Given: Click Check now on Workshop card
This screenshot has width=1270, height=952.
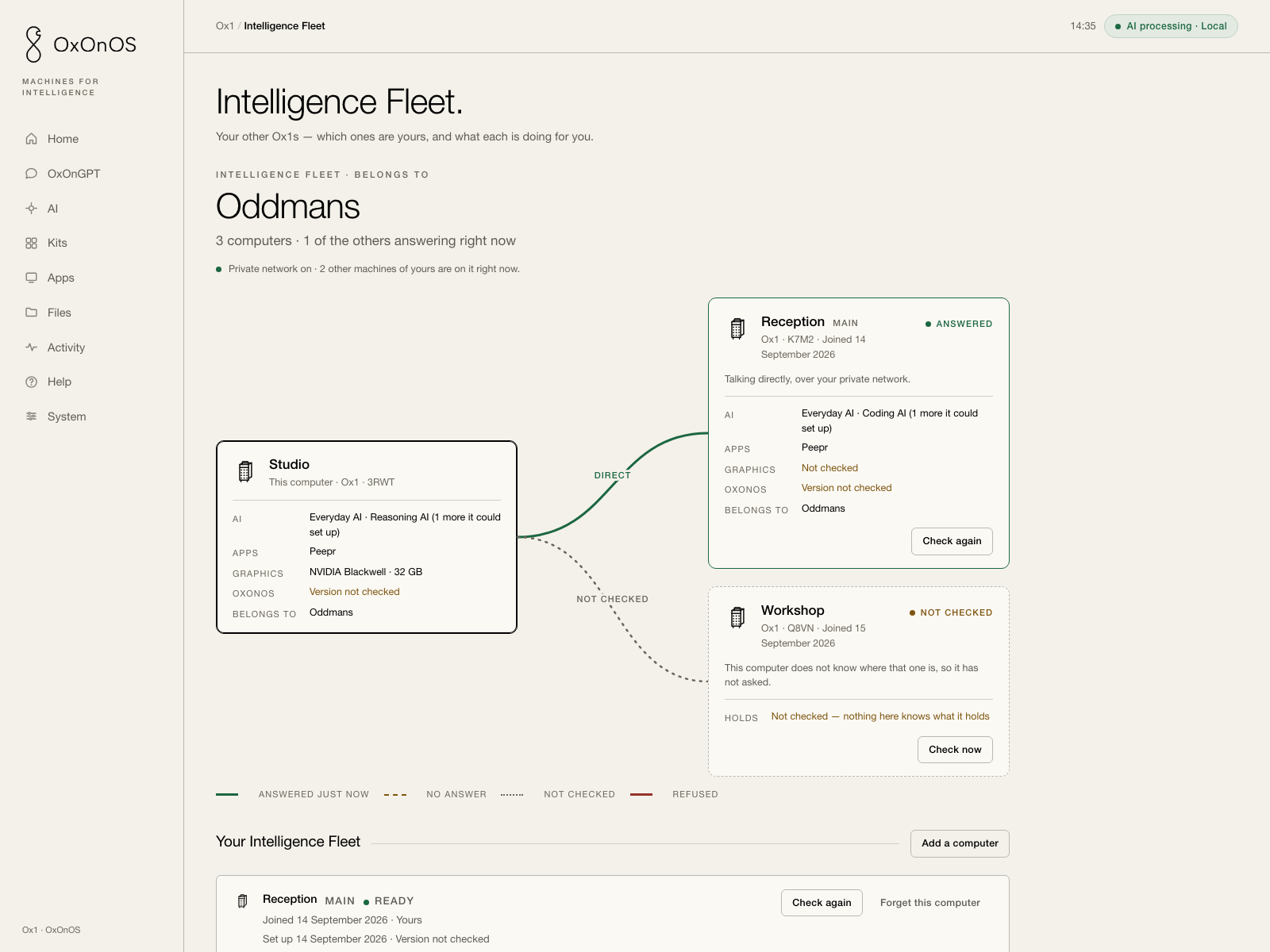Looking at the screenshot, I should tap(955, 750).
